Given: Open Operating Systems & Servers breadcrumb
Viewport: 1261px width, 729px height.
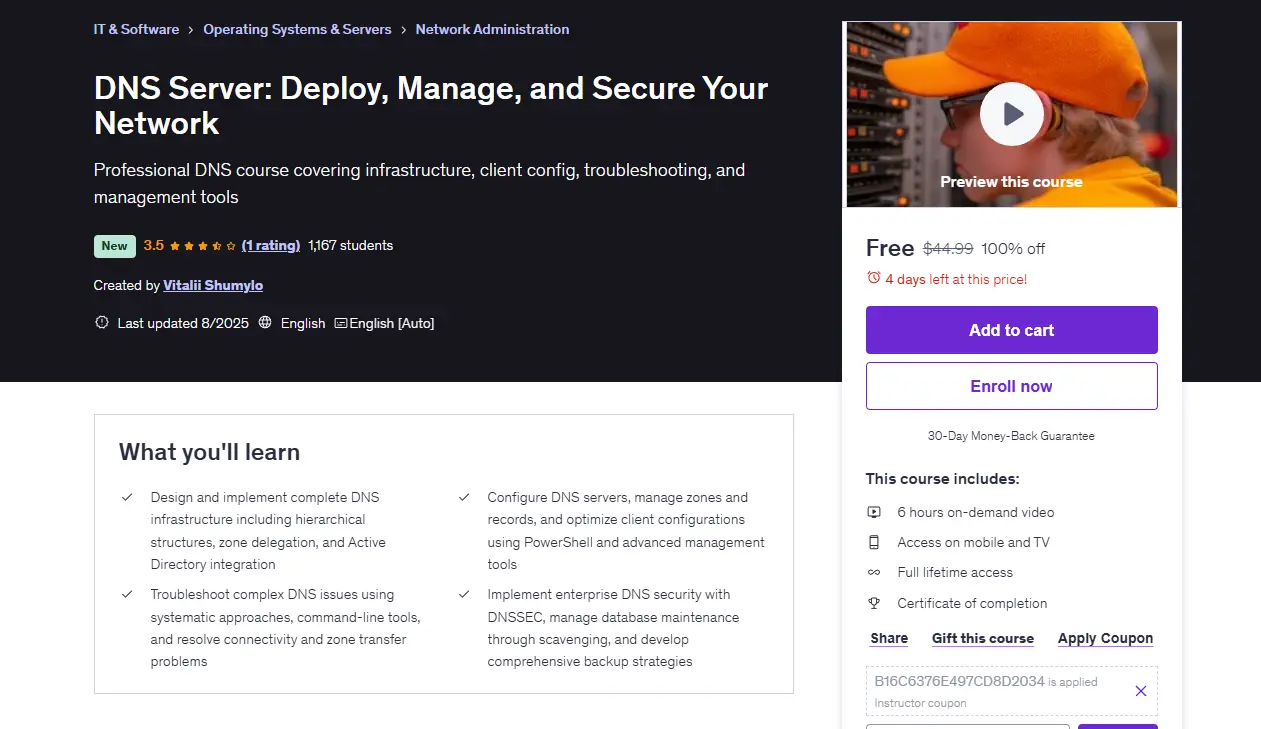Looking at the screenshot, I should [297, 29].
